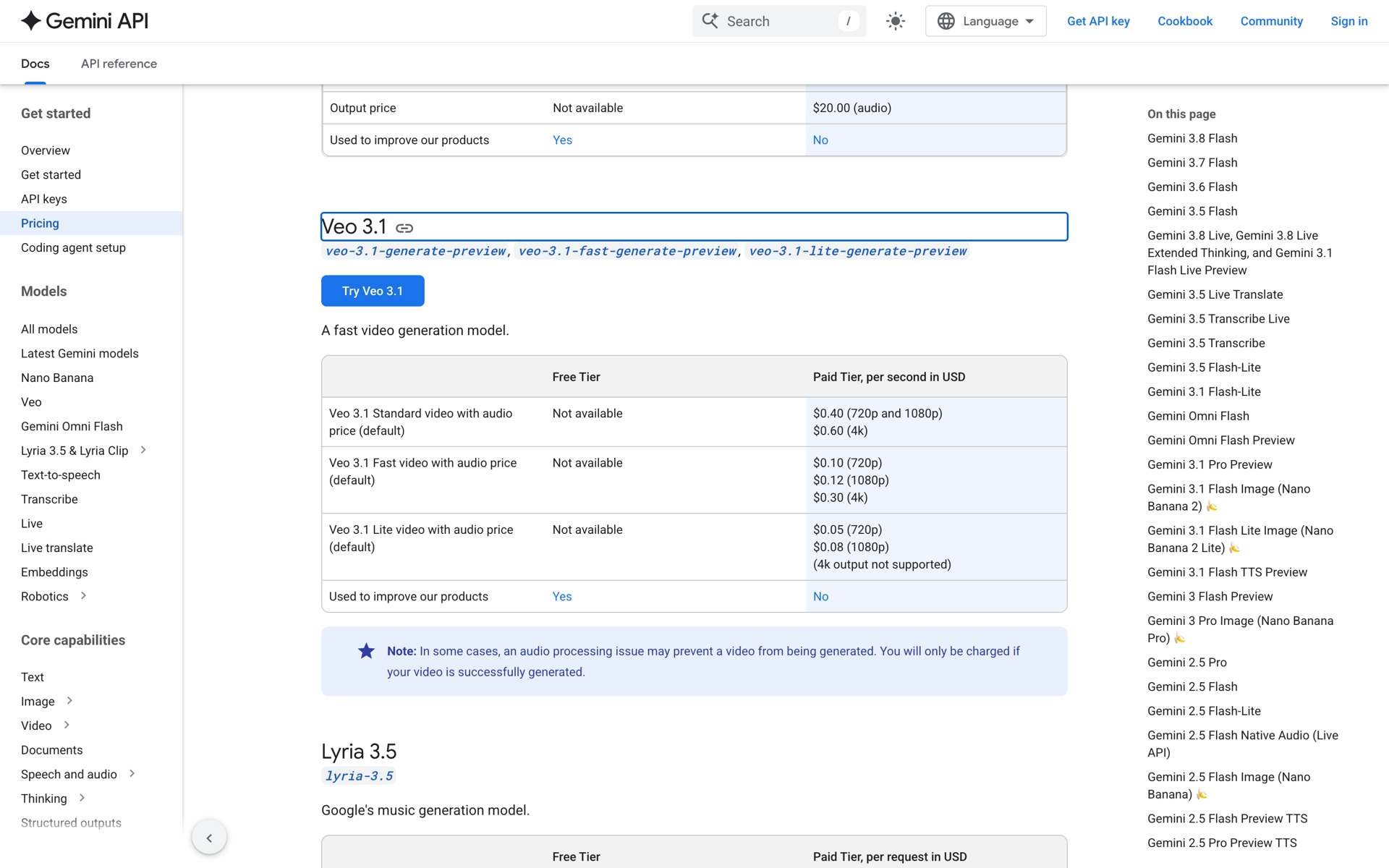Click '(4k output not supported)' text
Viewport: 1389px width, 868px height.
point(882,564)
